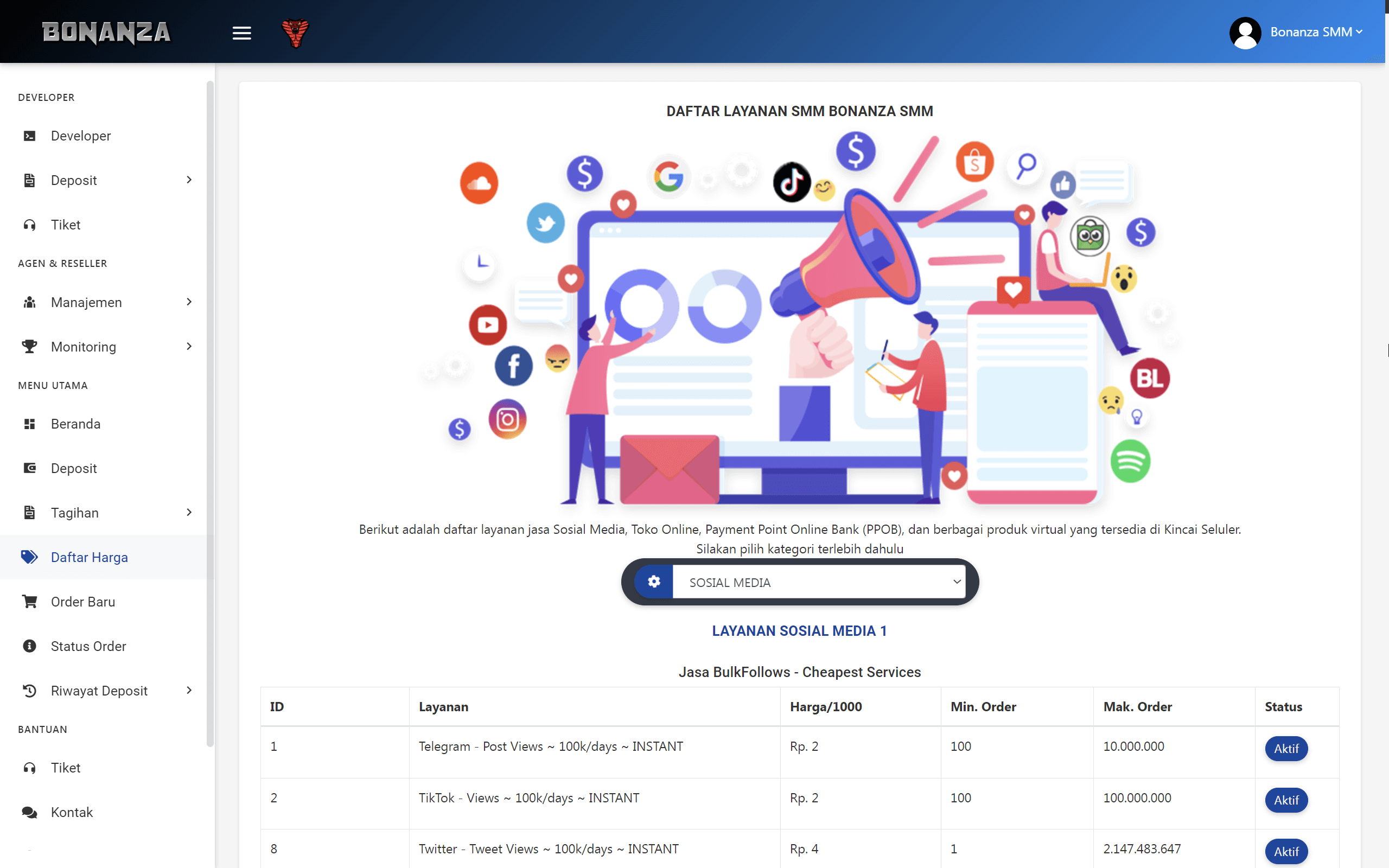Click the headset icon beside the Developer section's Tiket
This screenshot has width=1389, height=868.
[x=29, y=225]
